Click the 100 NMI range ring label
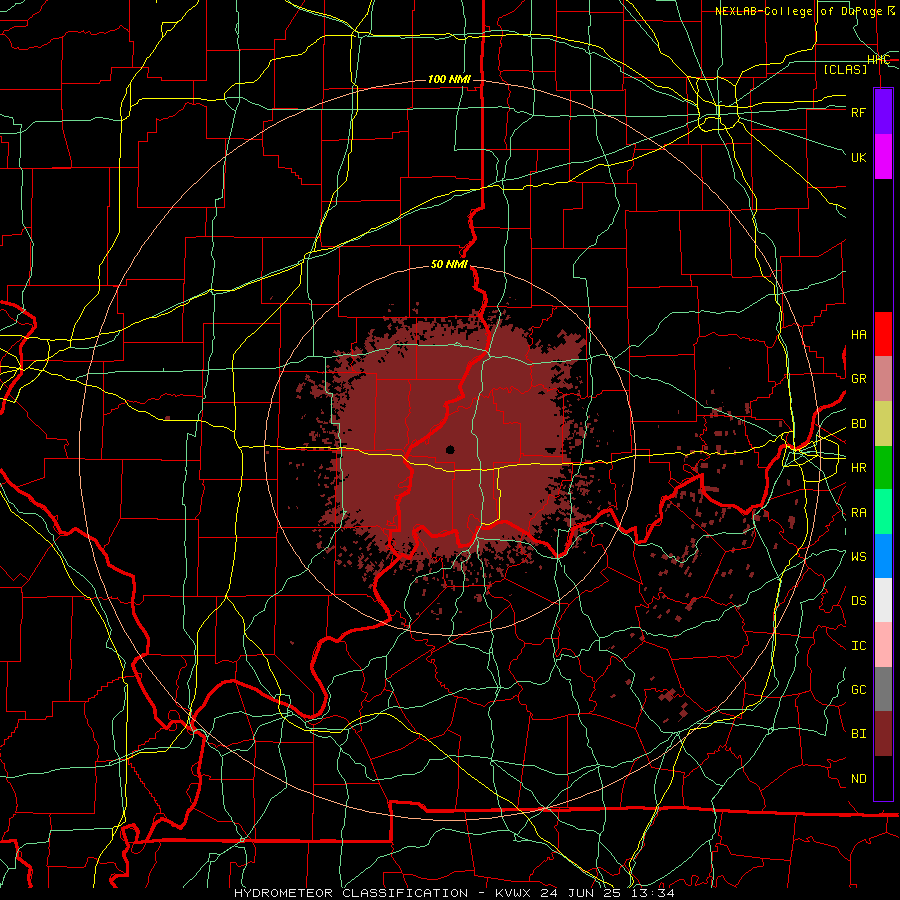The height and width of the screenshot is (900, 900). click(x=449, y=79)
